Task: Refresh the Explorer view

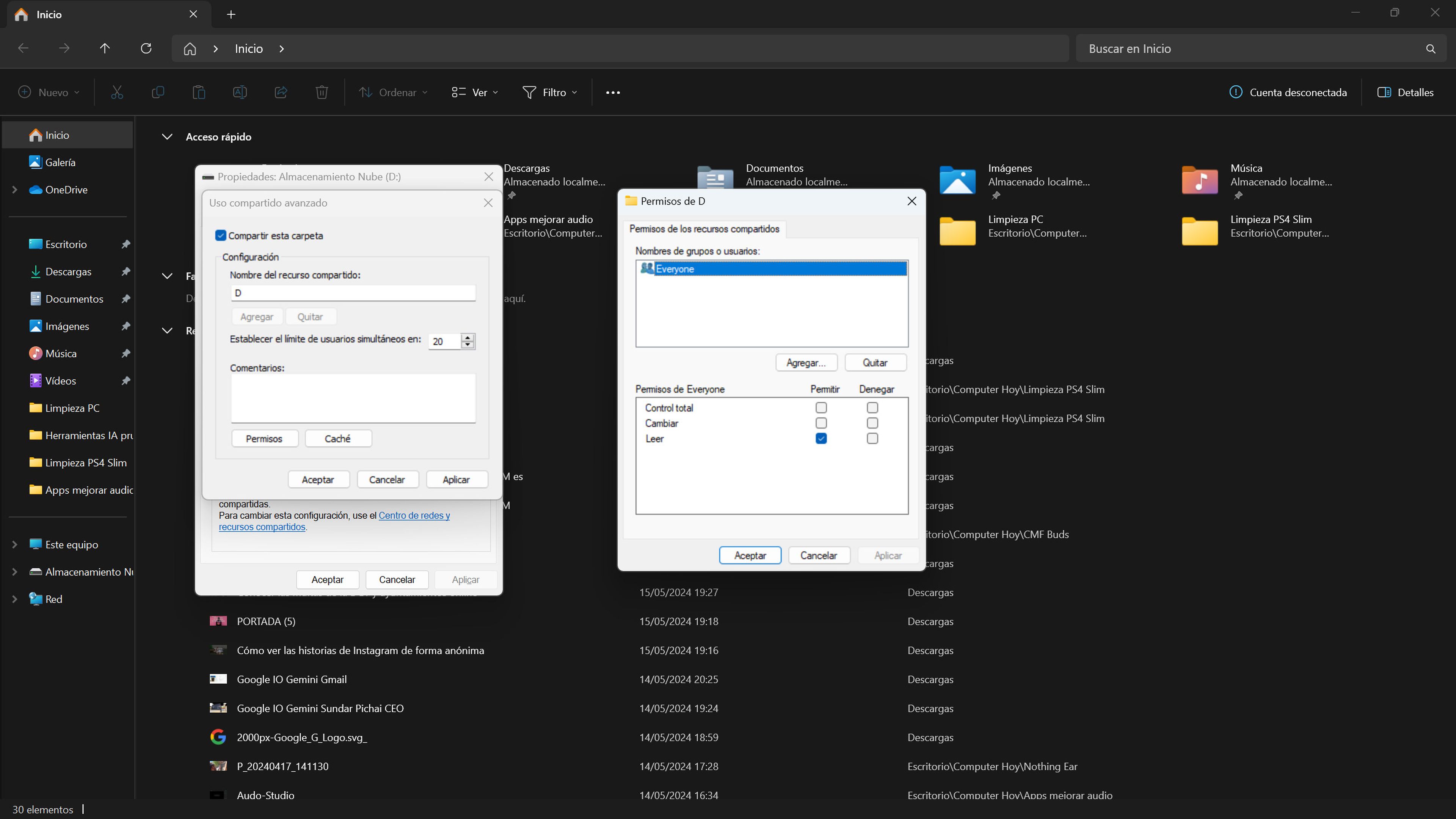Action: click(146, 49)
